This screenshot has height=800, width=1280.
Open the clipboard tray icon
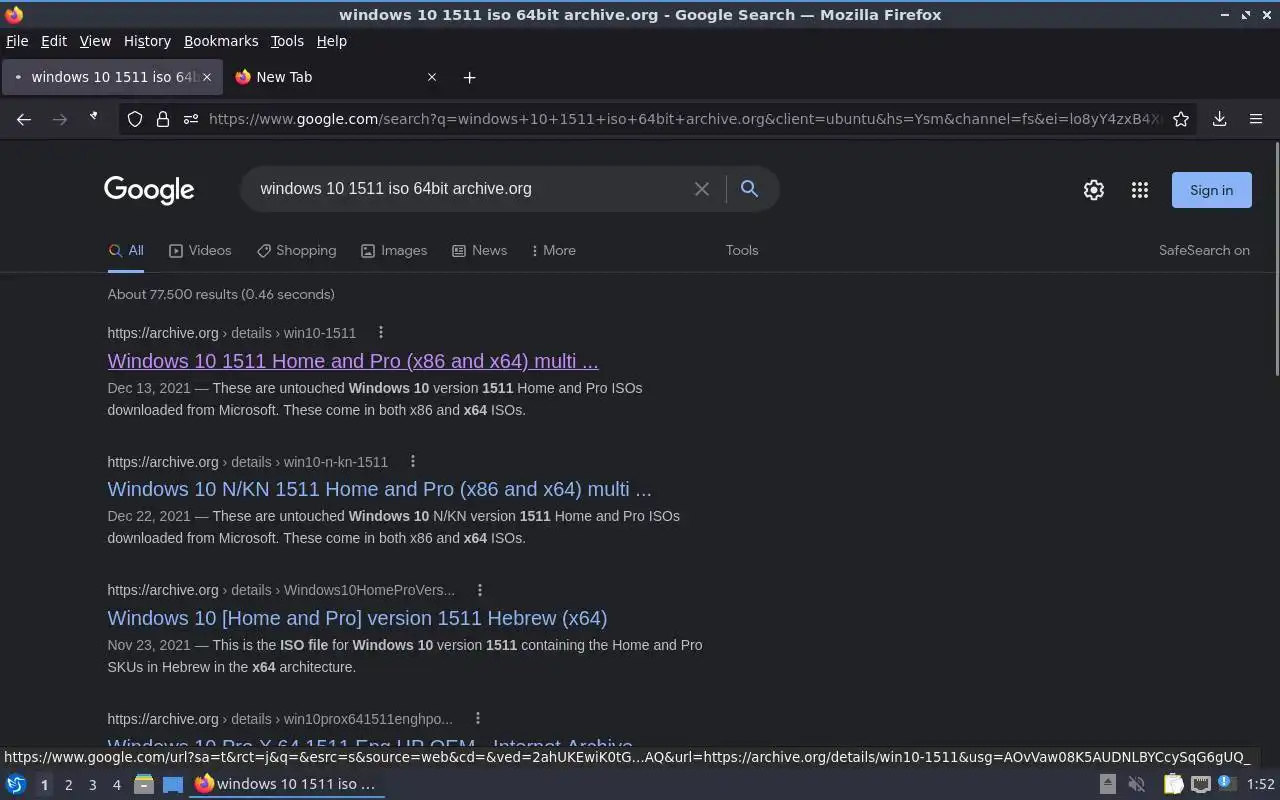tap(1173, 784)
